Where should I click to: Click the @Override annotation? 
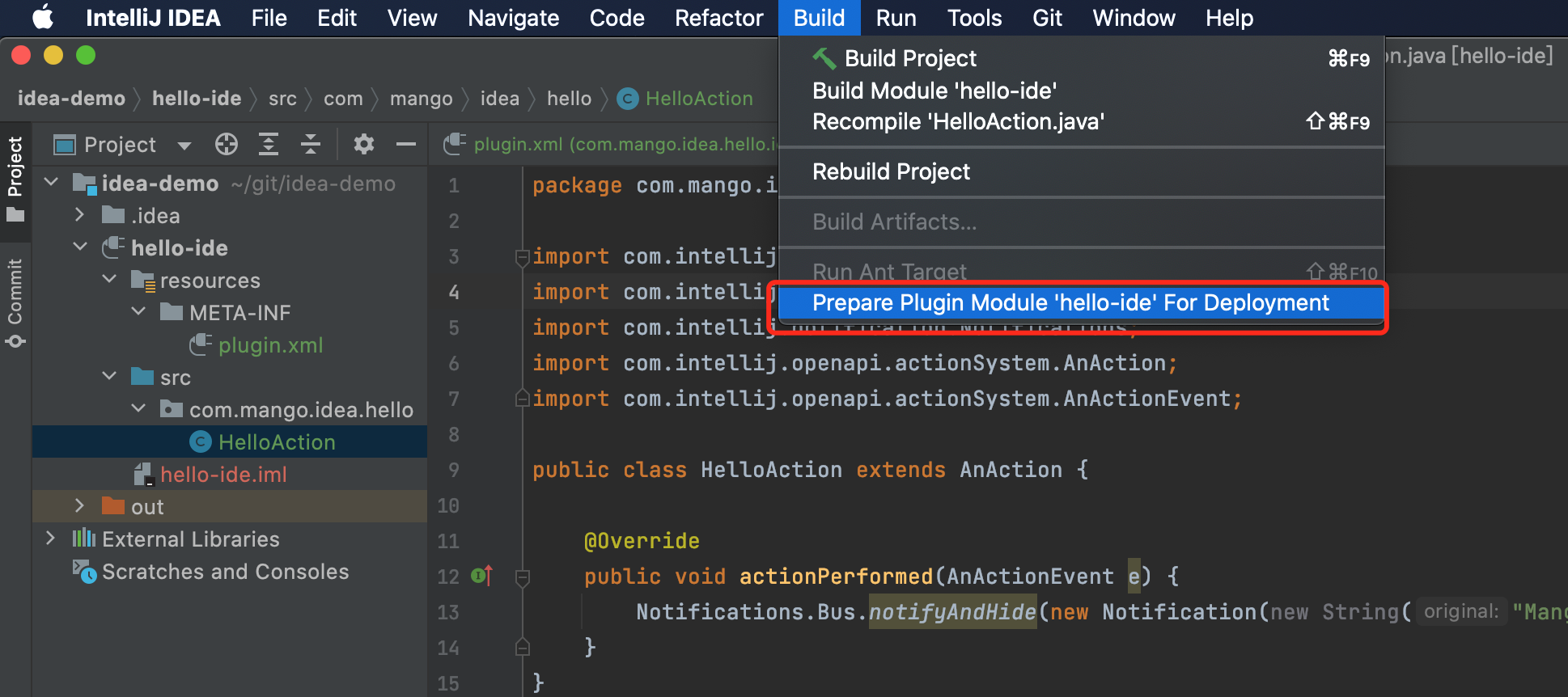[642, 541]
